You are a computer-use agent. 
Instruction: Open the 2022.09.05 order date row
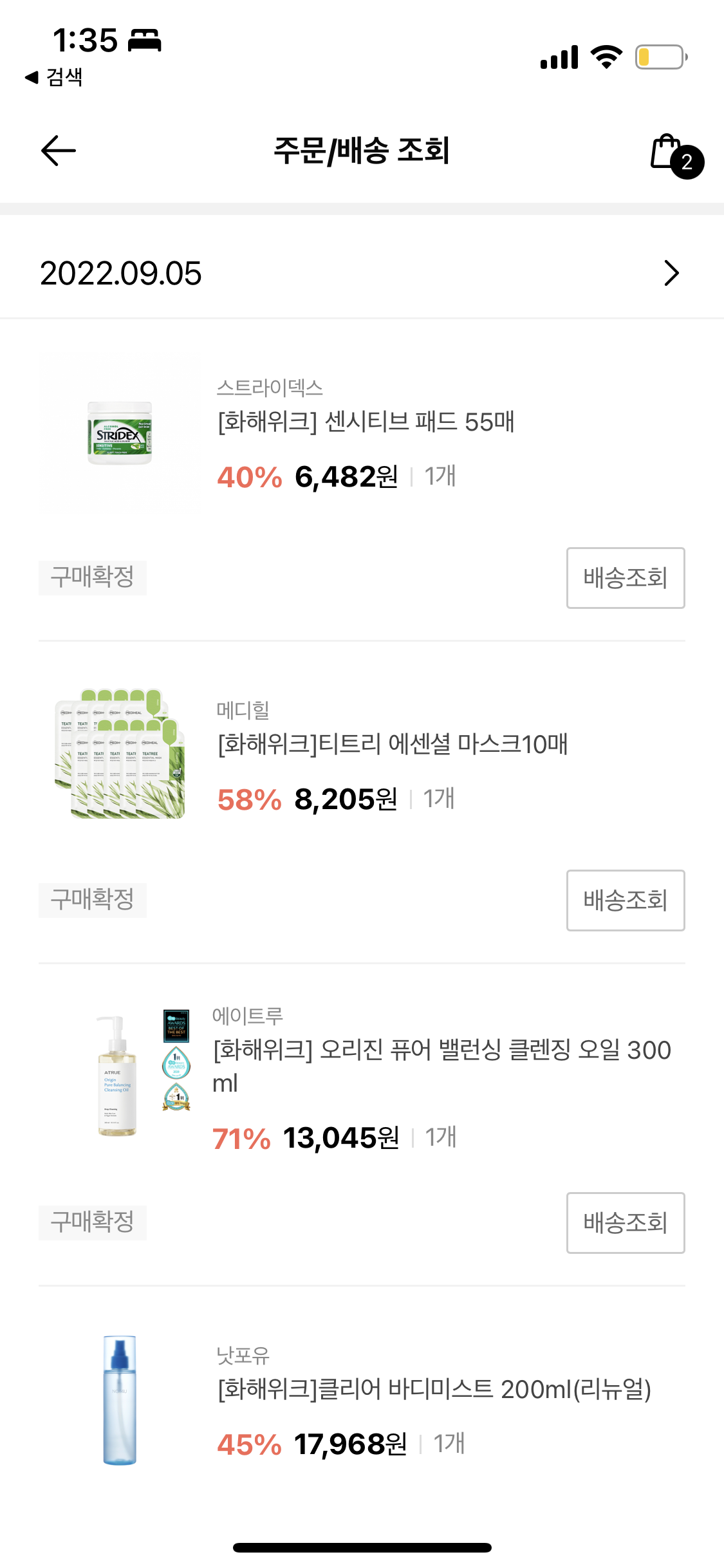(x=121, y=274)
